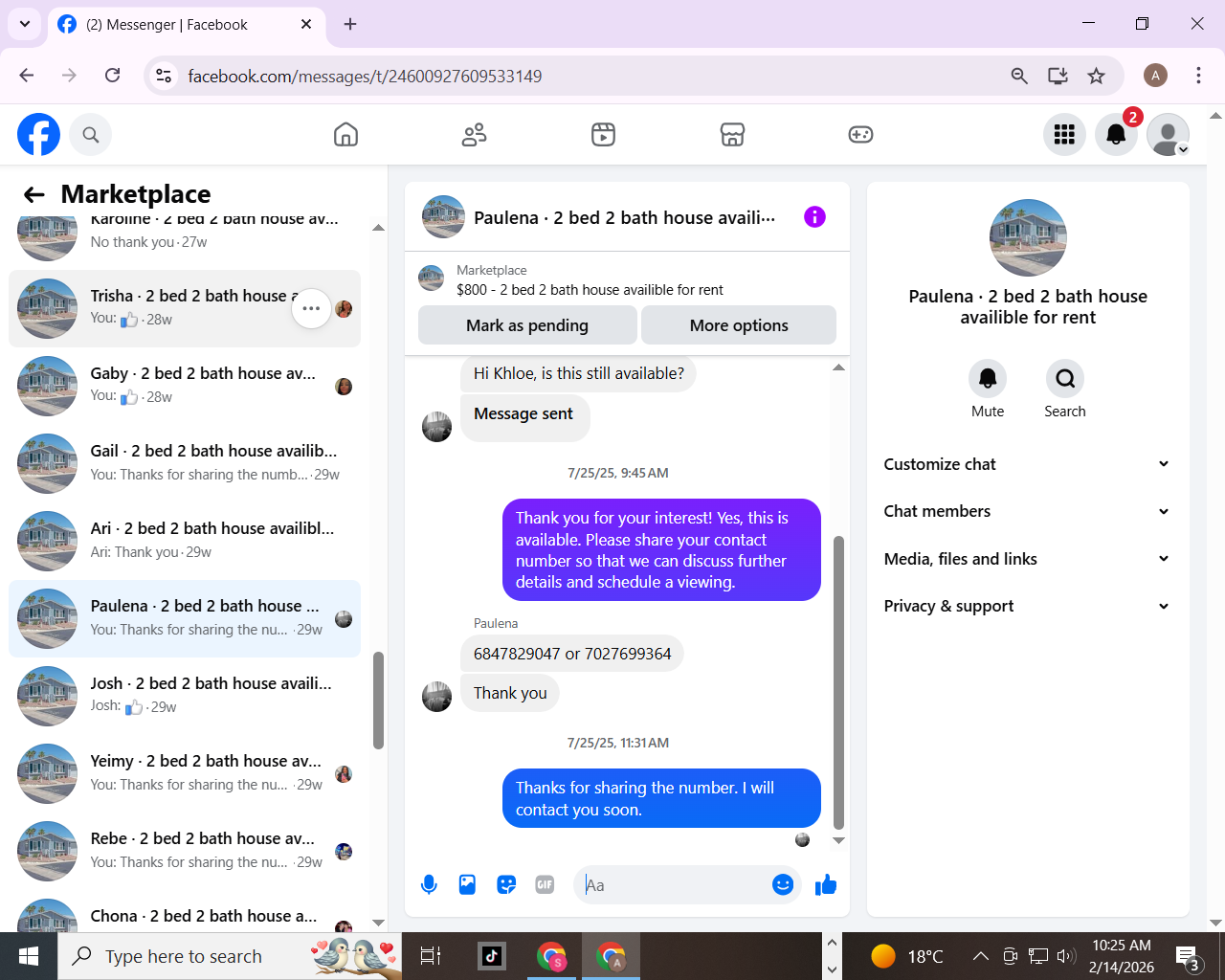Show hidden system tray icons chevron
1225x980 pixels.
pos(981,956)
